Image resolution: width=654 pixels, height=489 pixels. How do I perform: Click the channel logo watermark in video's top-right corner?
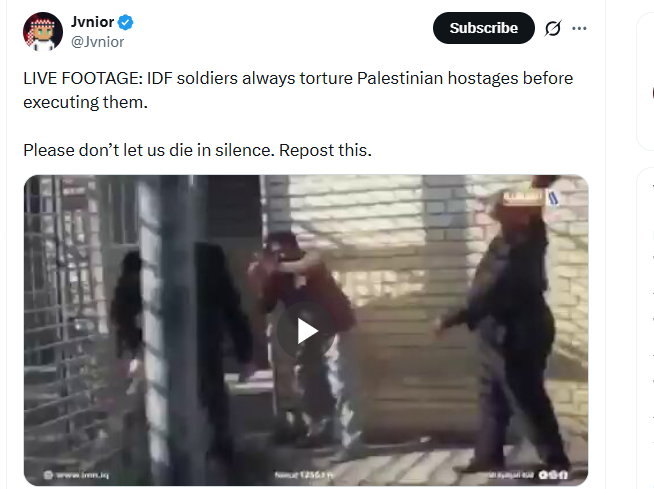click(x=531, y=197)
